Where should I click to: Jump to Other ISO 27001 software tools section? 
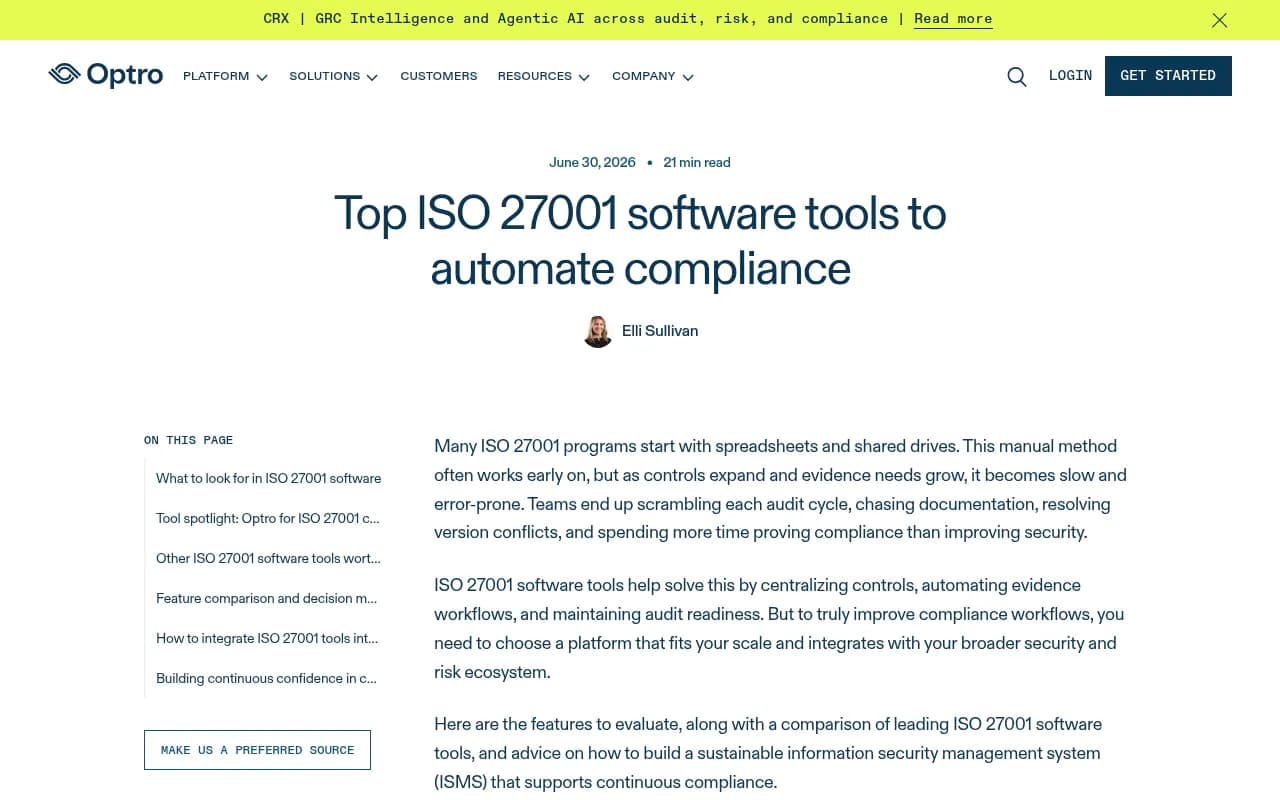point(268,558)
